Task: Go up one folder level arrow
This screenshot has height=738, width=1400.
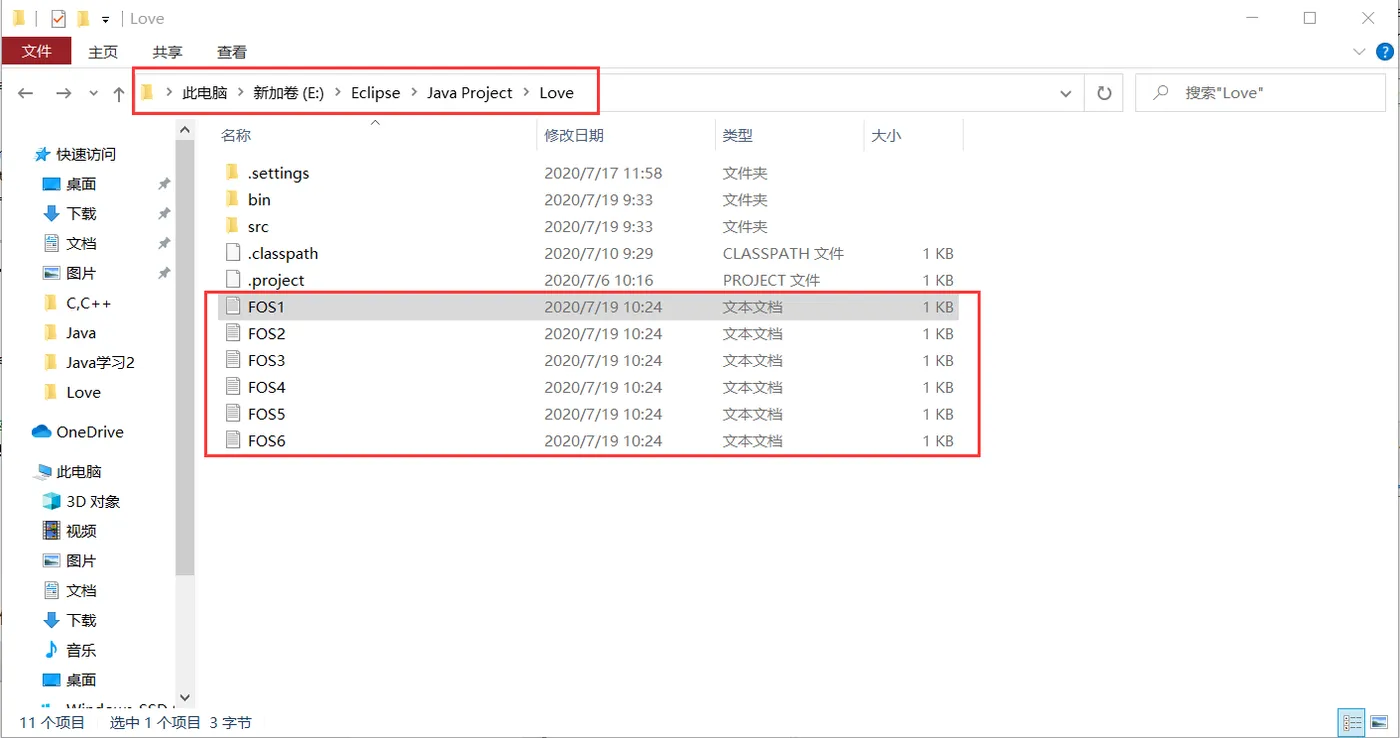Action: point(119,93)
